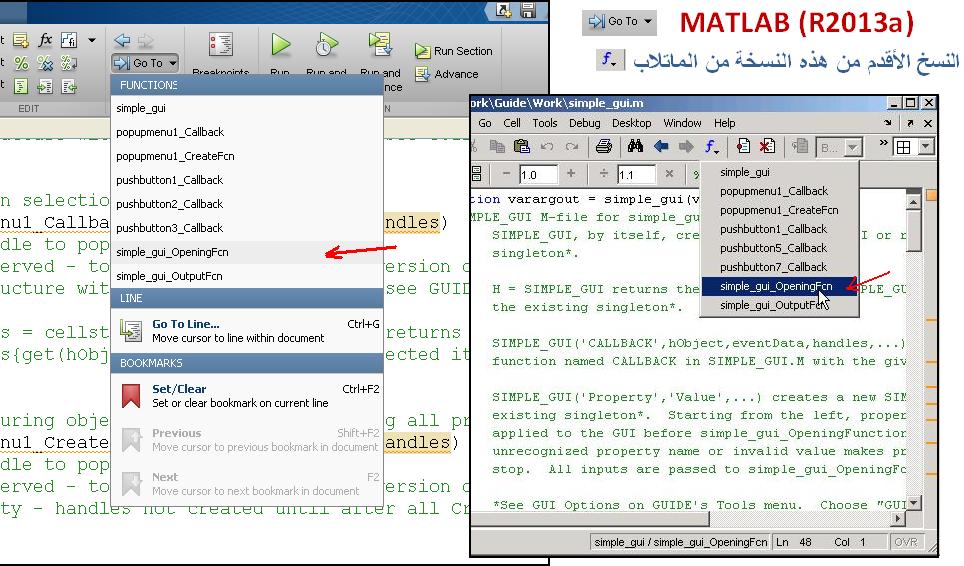Open the Tools menu in old editor window
The width and height of the screenshot is (964, 566).
coord(545,123)
